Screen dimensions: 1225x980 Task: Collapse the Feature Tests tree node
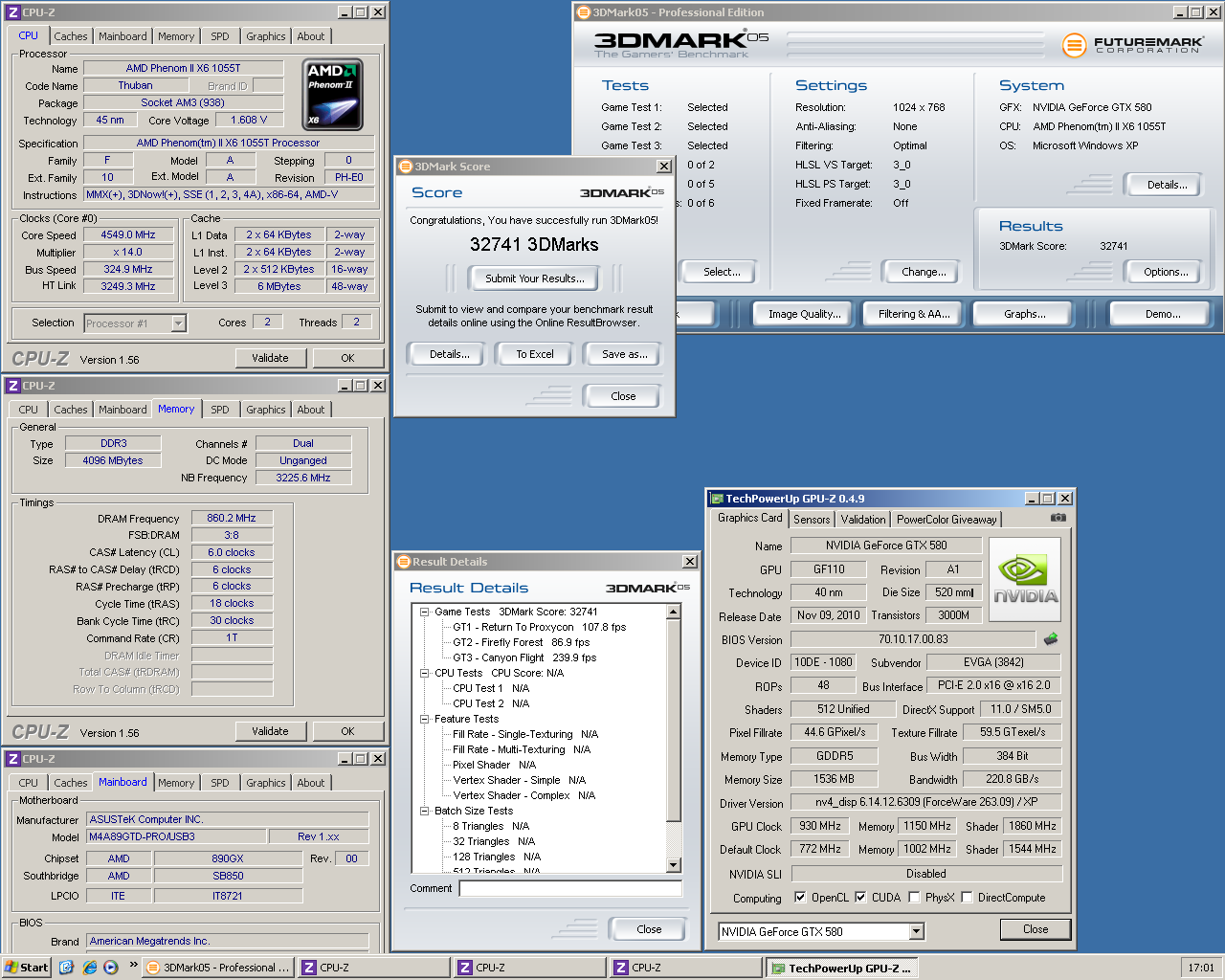coord(424,719)
